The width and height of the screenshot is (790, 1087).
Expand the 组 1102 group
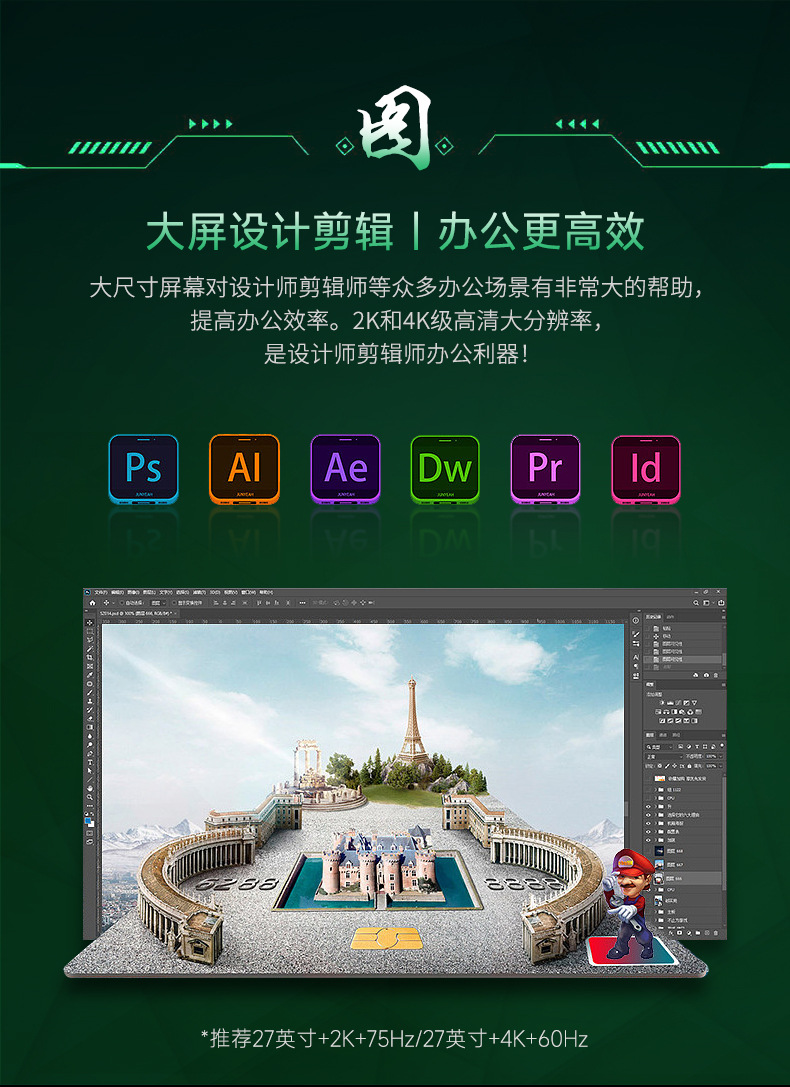pos(656,790)
